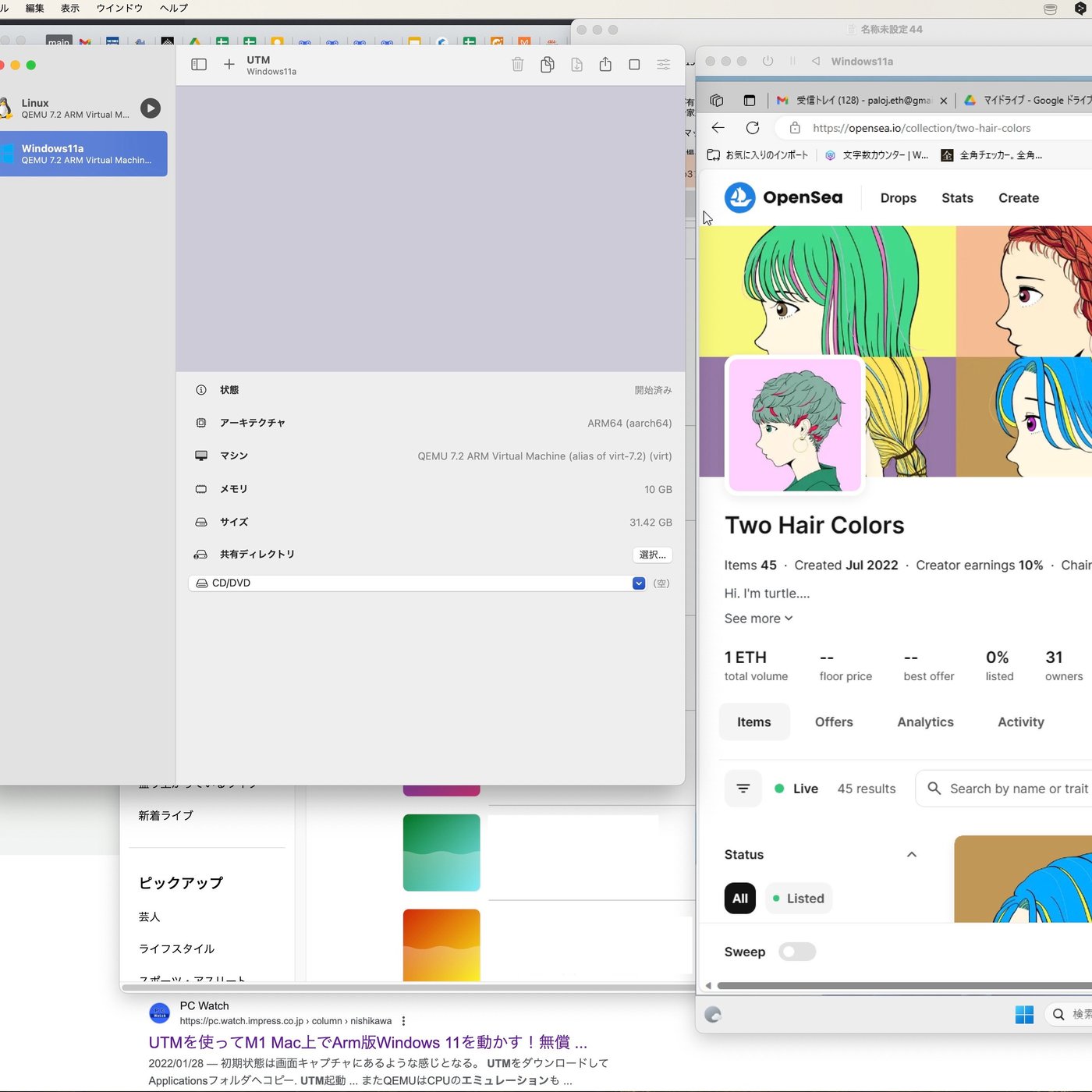1092x1092 pixels.
Task: Open the ウインドウ menu
Action: pyautogui.click(x=119, y=8)
